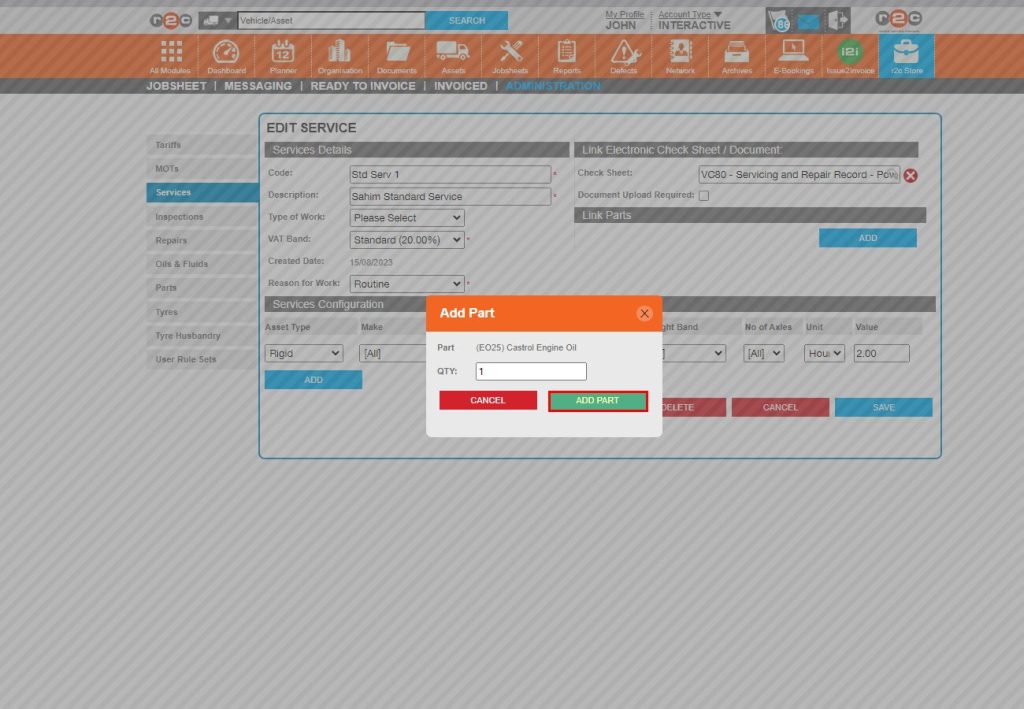
Task: Click ADD under Link Parts
Action: click(867, 238)
